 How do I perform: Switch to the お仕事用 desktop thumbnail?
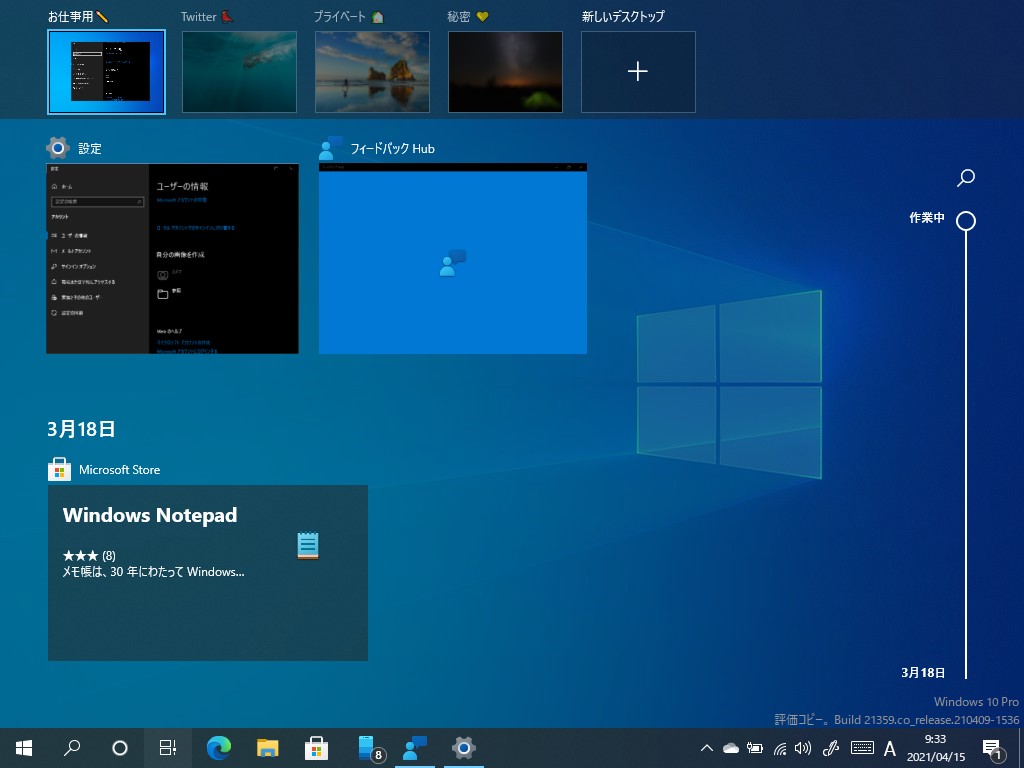[x=106, y=72]
